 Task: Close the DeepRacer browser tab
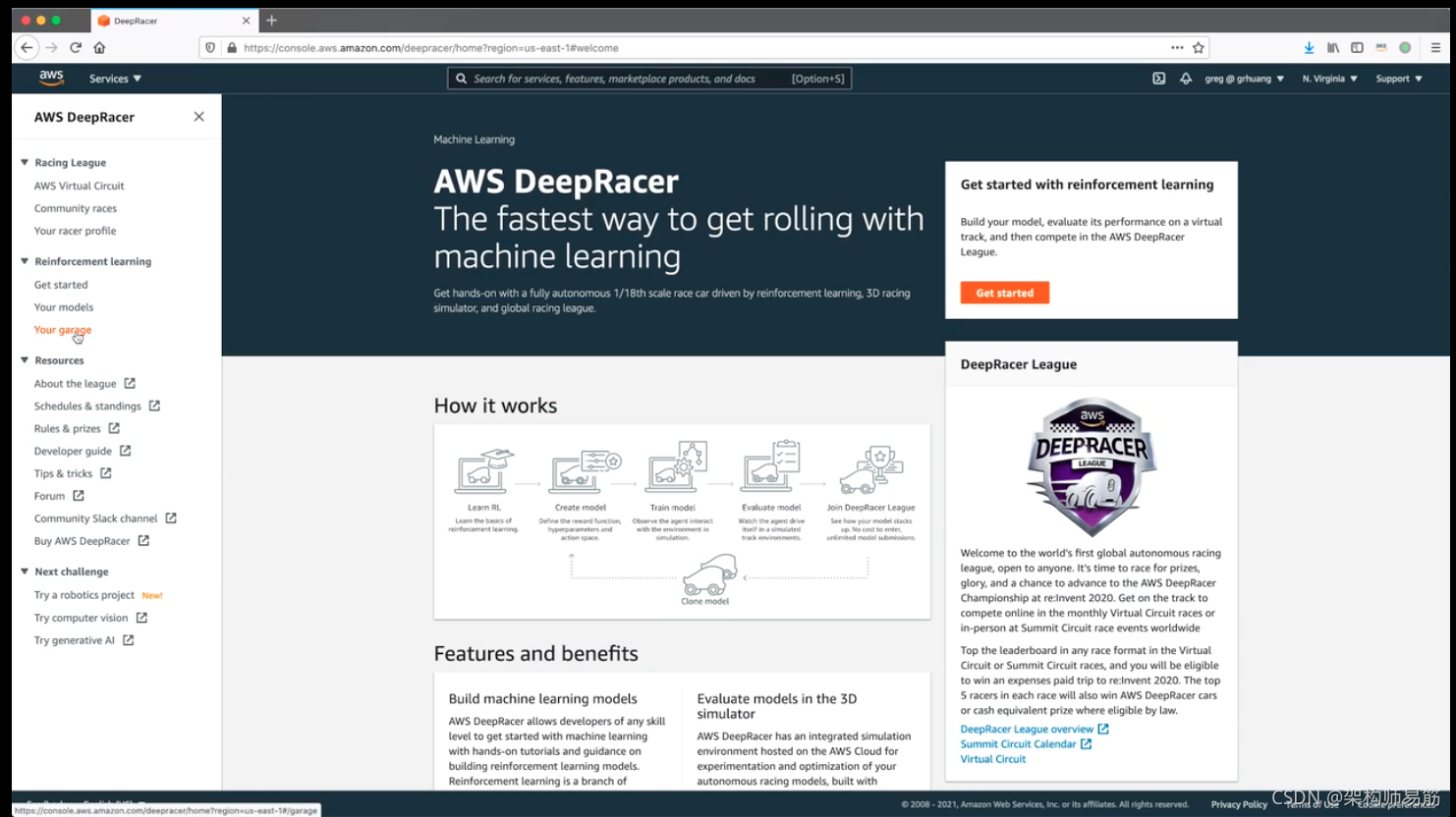pos(246,21)
